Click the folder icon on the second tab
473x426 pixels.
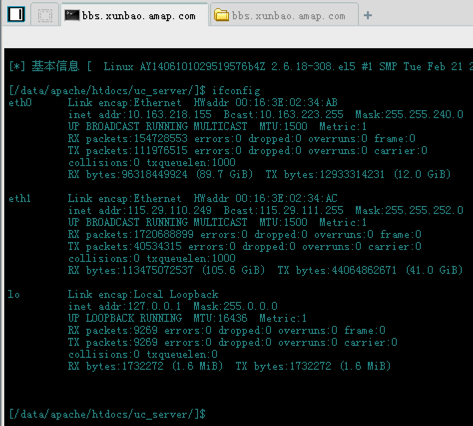(221, 15)
